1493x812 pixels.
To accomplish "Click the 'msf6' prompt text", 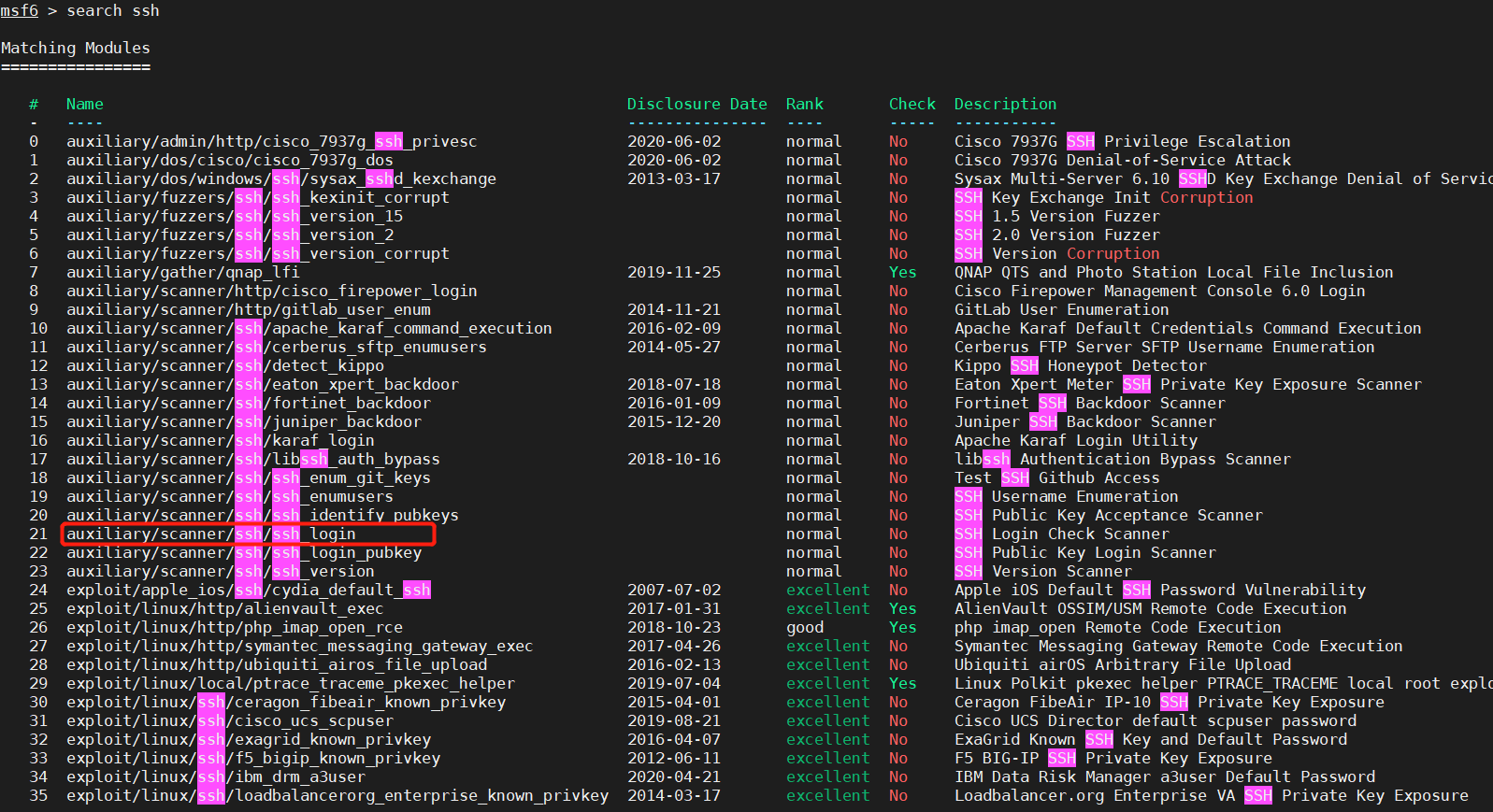I will click(x=20, y=10).
